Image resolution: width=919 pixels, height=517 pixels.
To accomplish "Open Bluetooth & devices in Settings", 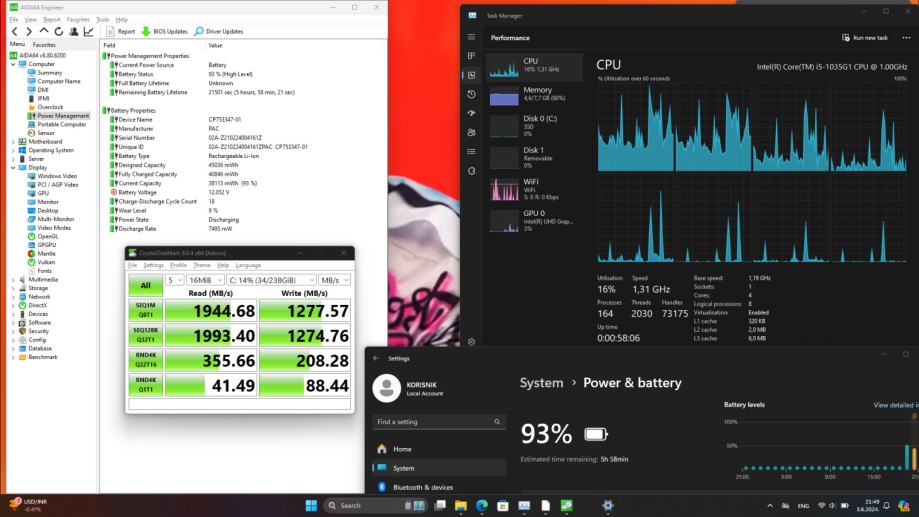I will click(439, 487).
